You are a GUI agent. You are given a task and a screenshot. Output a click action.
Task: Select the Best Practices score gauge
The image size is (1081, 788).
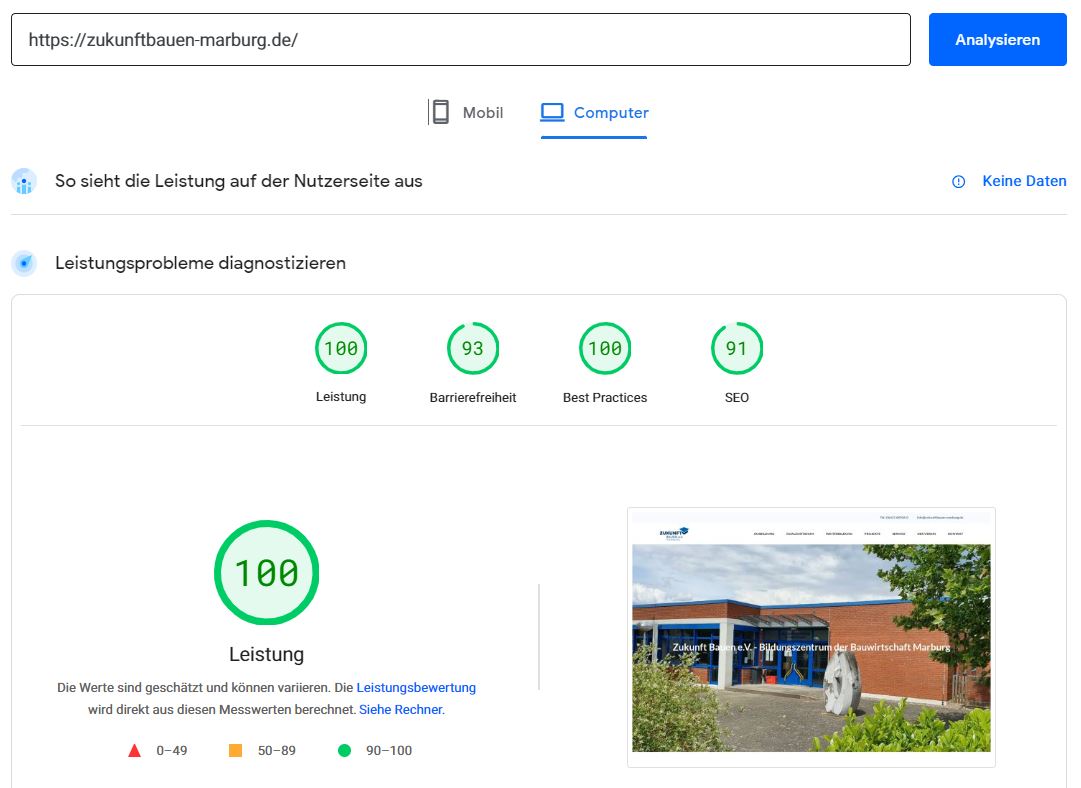605,349
